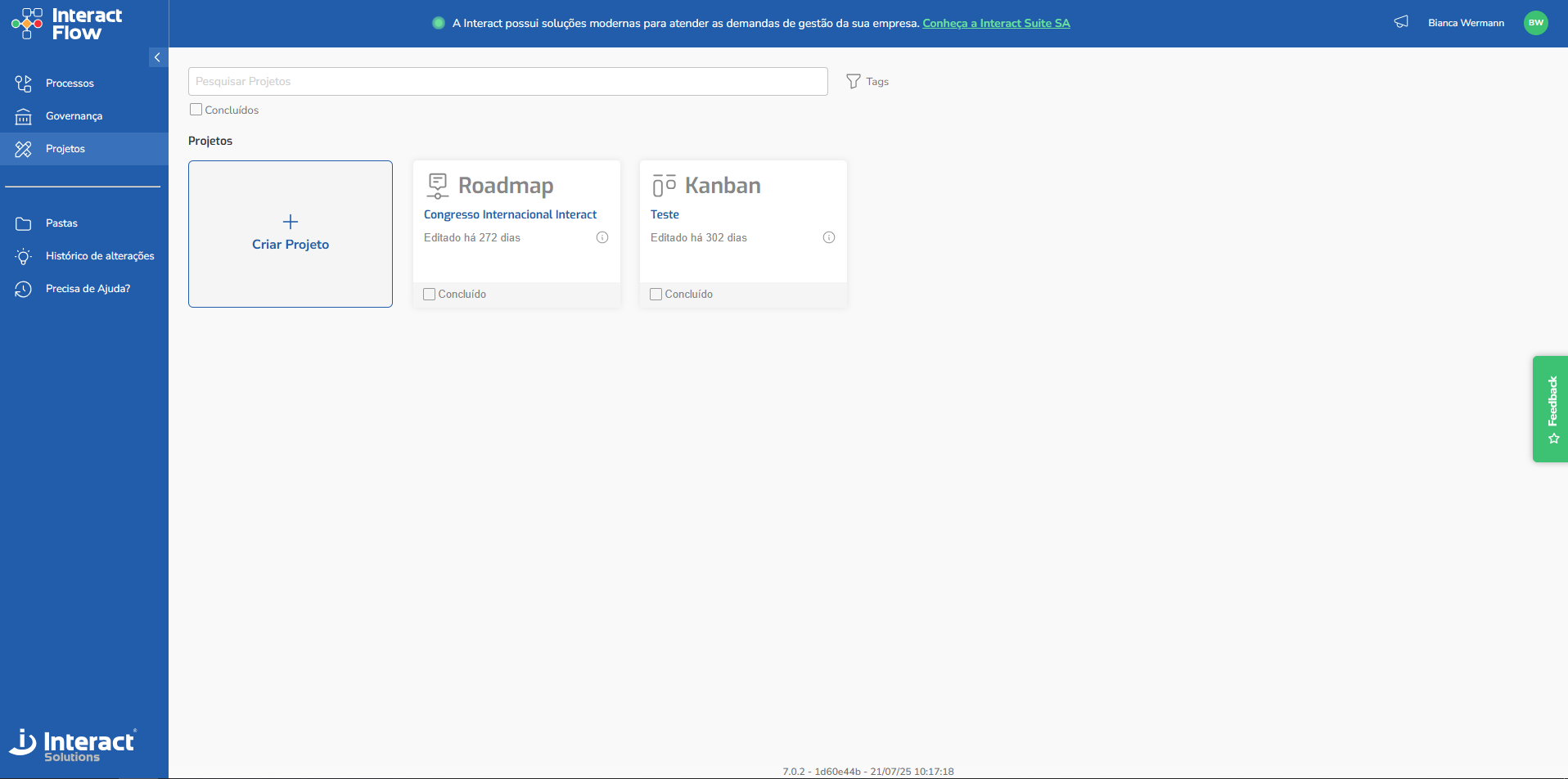The image size is (1568, 779).
Task: Click the Tags filter funnel icon
Action: coord(854,81)
